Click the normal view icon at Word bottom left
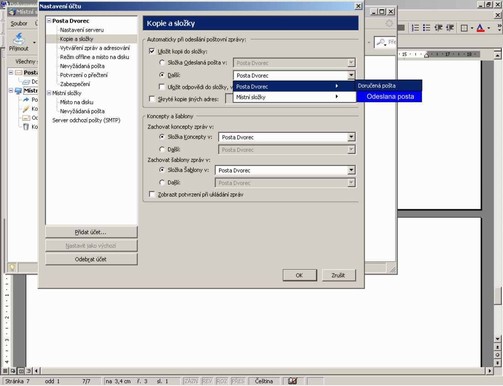The height and width of the screenshot is (386, 503). click(x=5, y=371)
